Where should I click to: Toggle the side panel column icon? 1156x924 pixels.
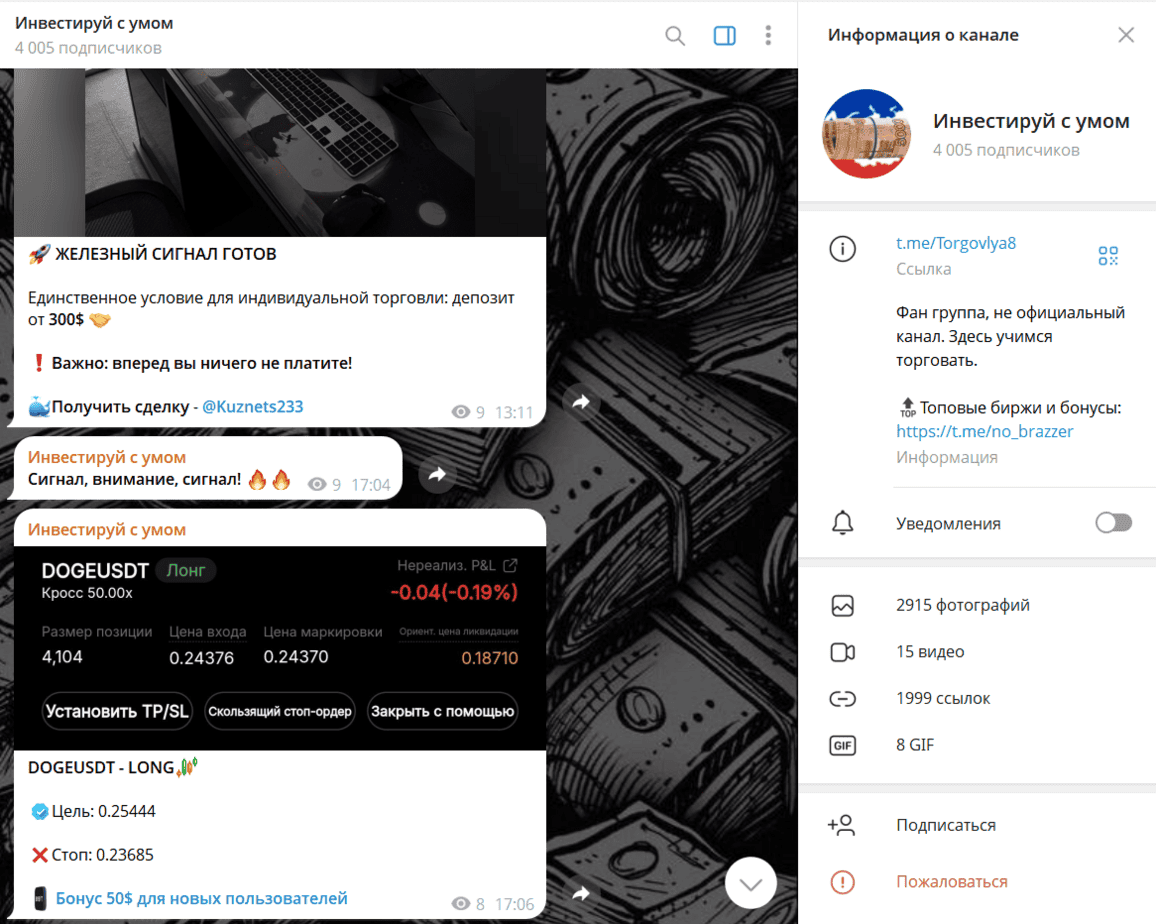[724, 36]
